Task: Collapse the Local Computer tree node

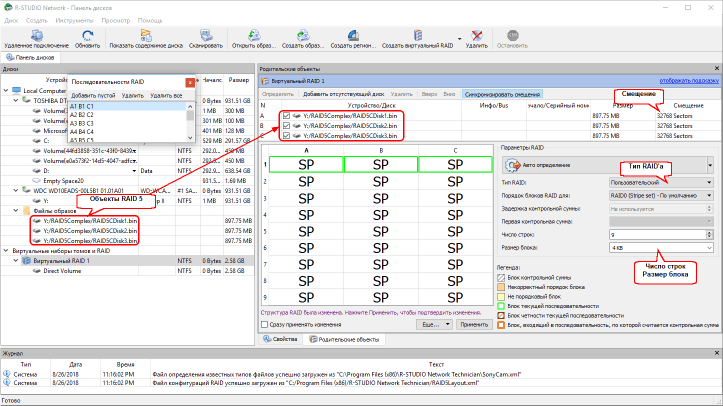Action: pos(6,90)
